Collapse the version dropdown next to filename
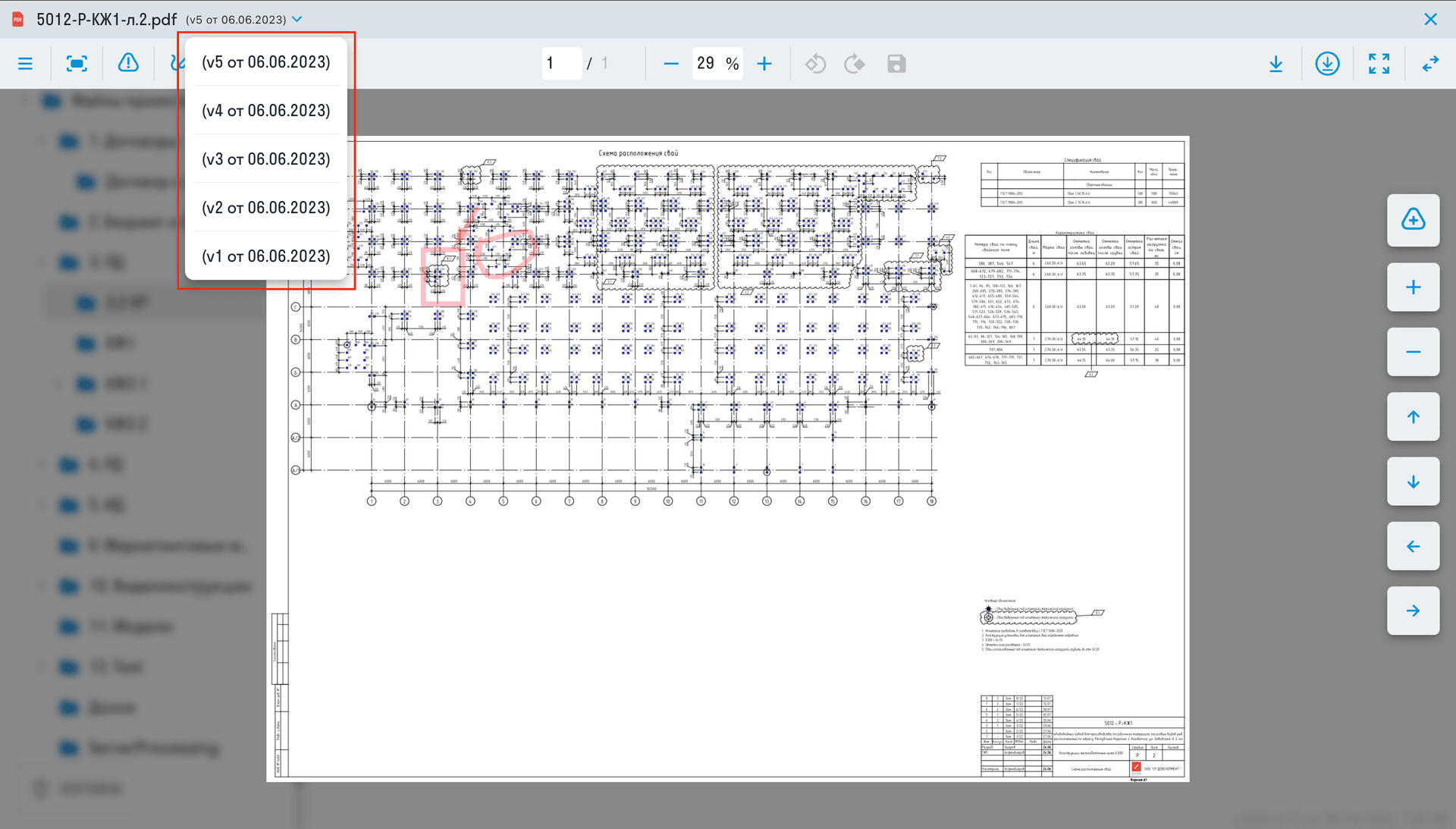This screenshot has height=829, width=1456. point(297,20)
